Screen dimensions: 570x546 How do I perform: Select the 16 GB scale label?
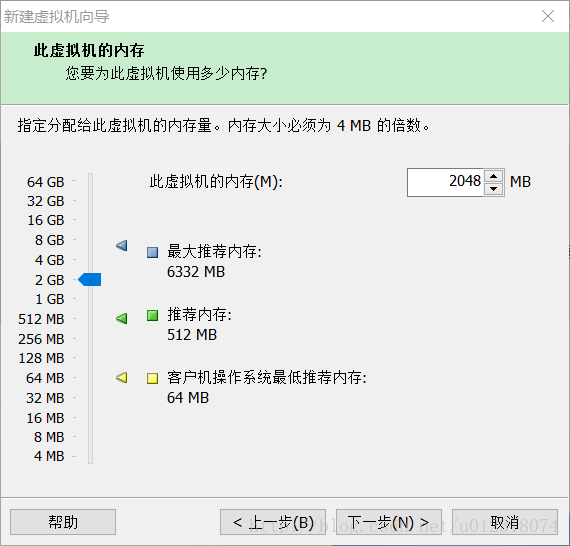(x=46, y=220)
